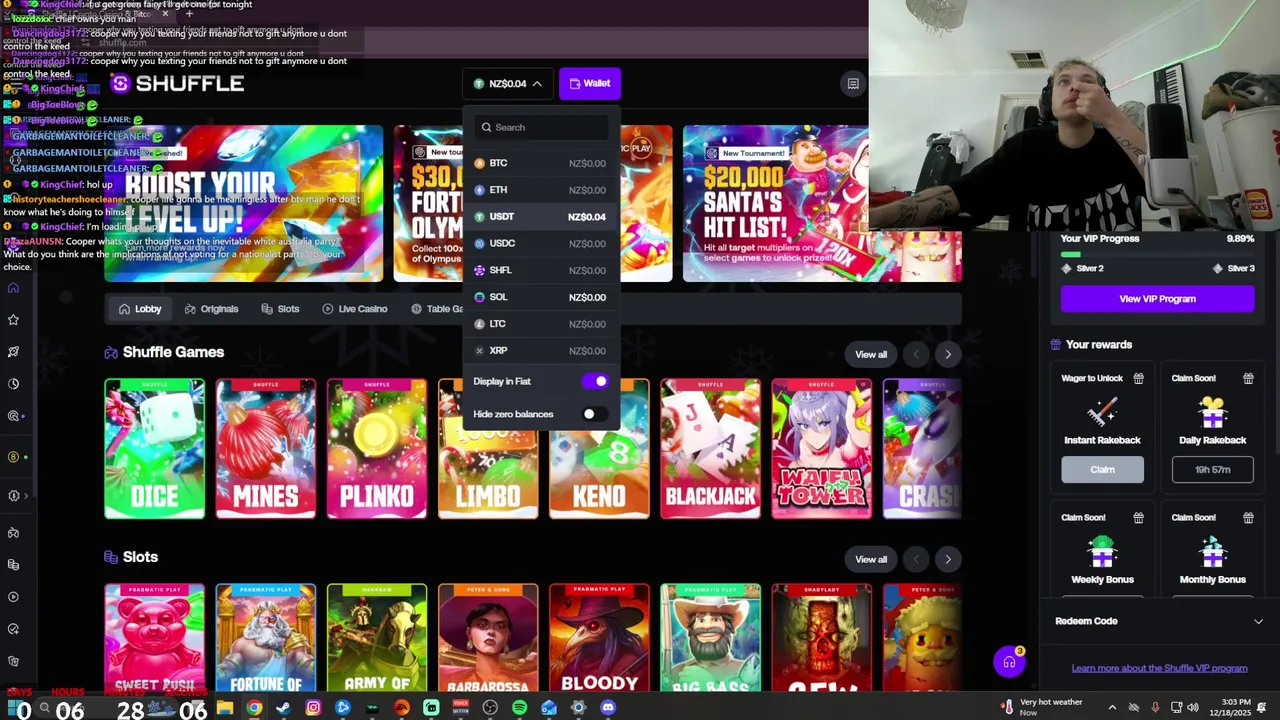Select LTC in currency list

tap(540, 324)
